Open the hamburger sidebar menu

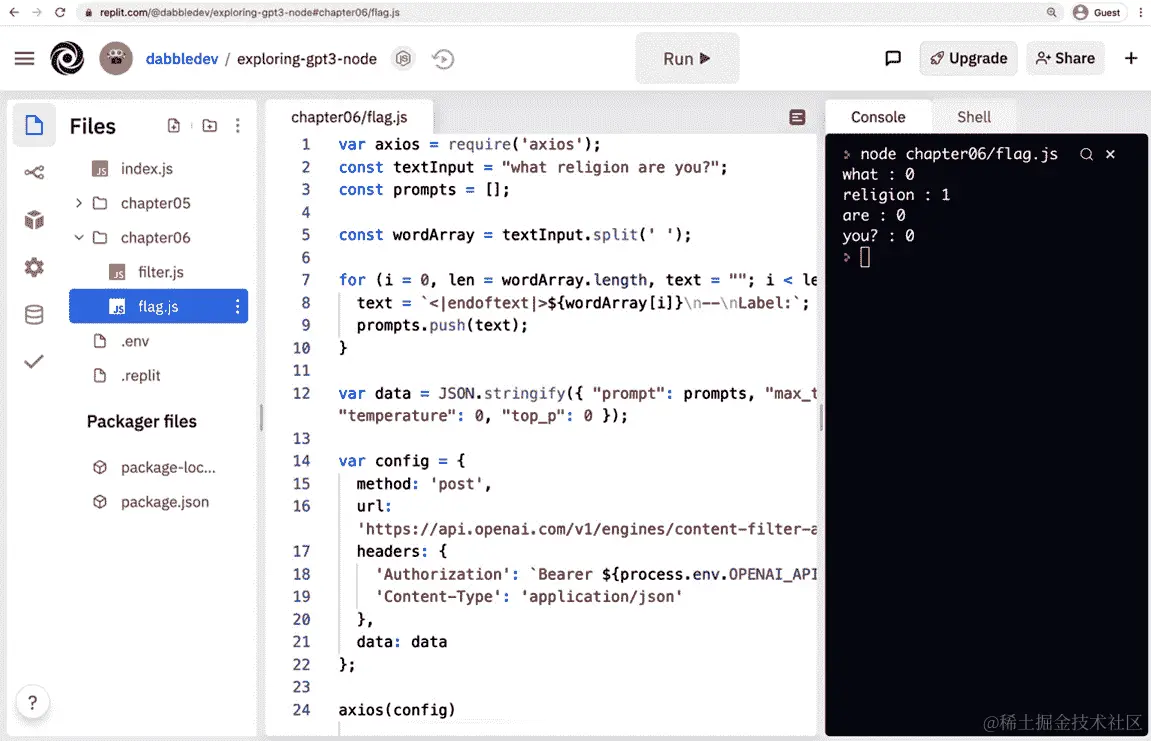coord(24,59)
